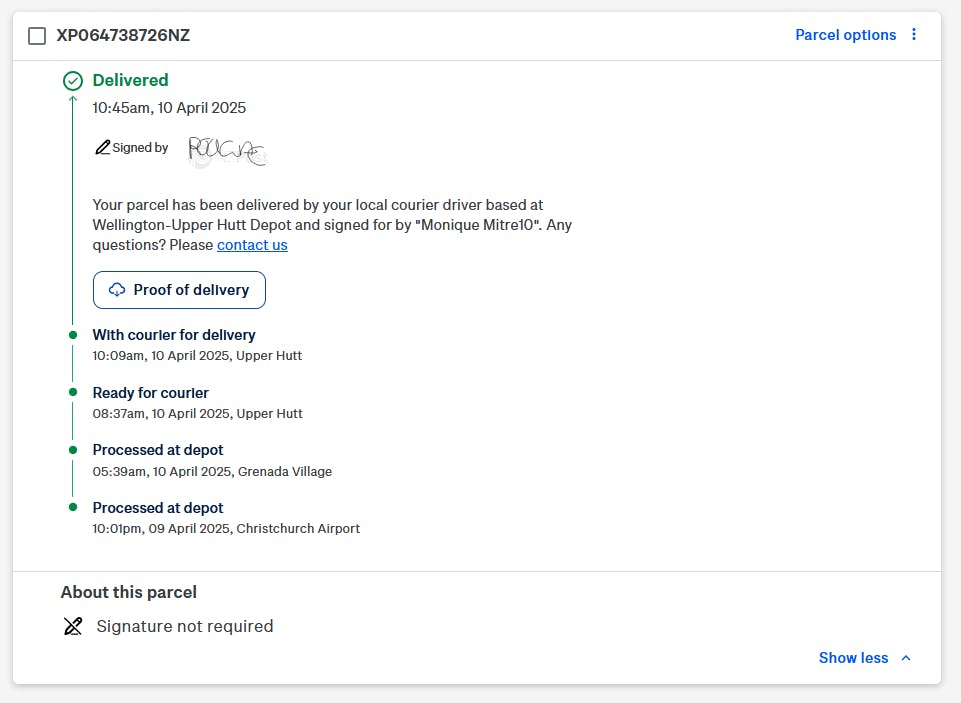Screen dimensions: 961x703
Task: Tick the checkbox beside XP064738726NZ
Action: coord(37,36)
